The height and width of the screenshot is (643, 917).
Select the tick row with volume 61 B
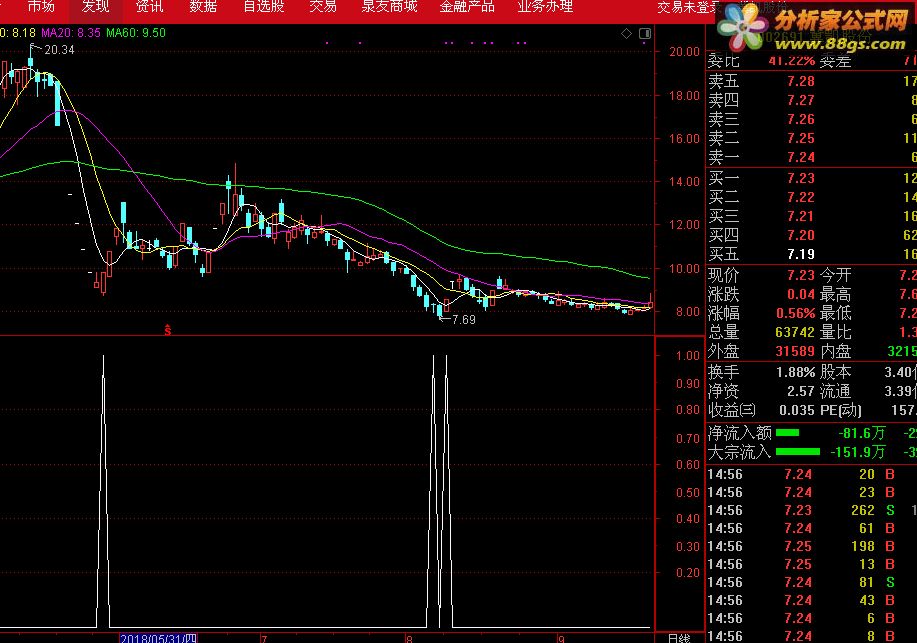(811, 529)
